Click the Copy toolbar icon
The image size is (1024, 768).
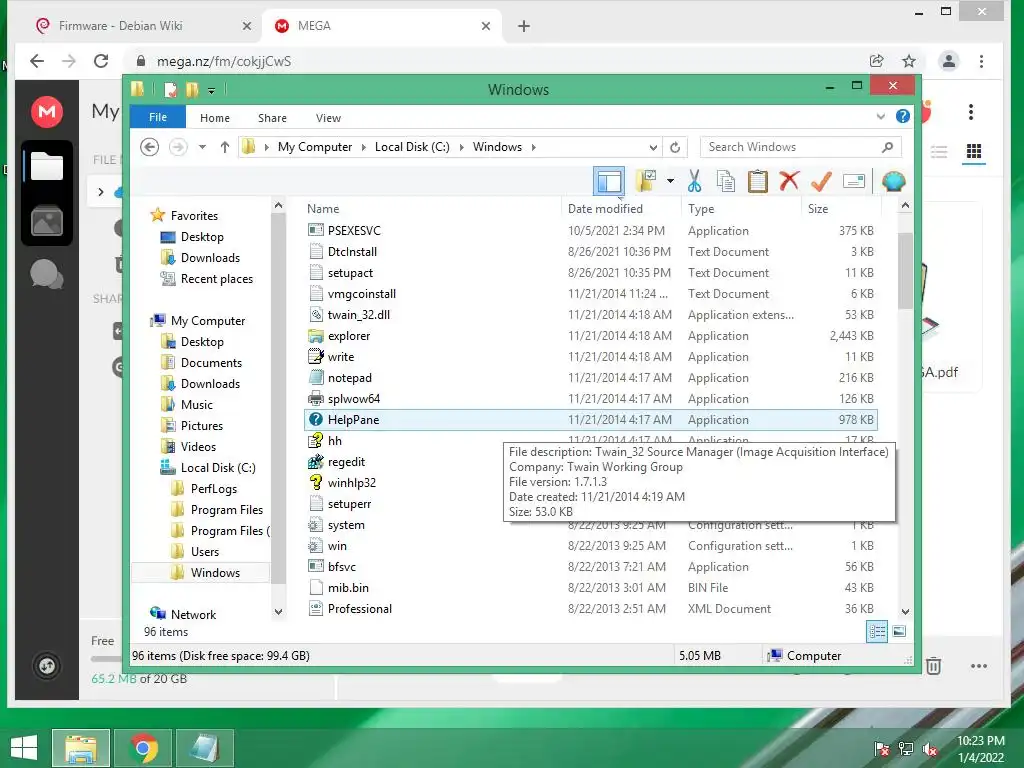pyautogui.click(x=726, y=181)
